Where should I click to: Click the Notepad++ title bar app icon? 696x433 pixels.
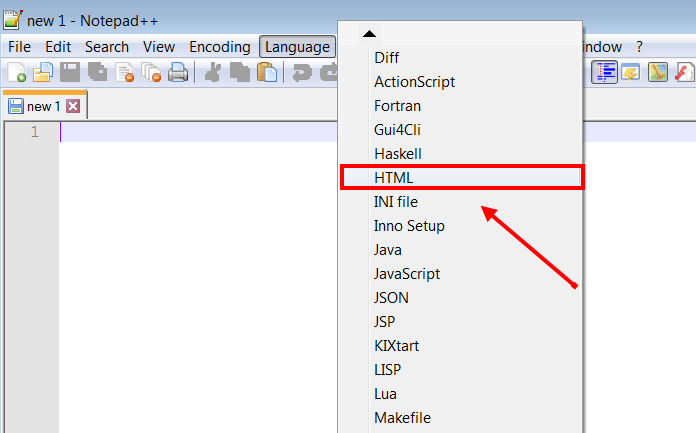[x=13, y=20]
